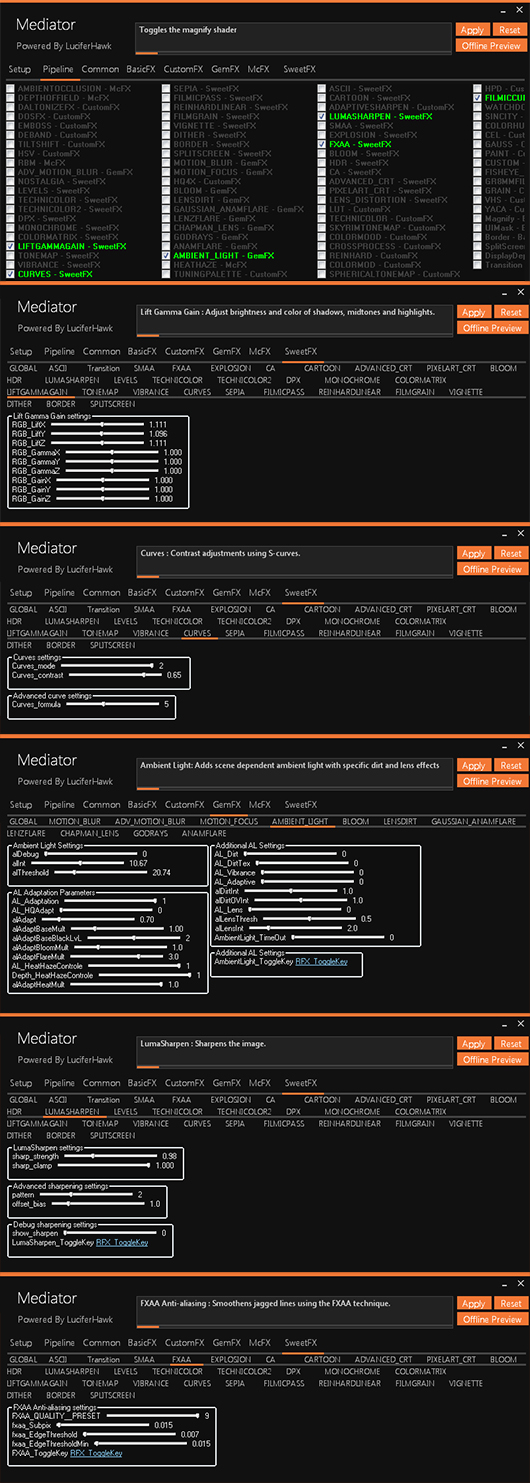Adjust the alLensThresh slider
The width and height of the screenshot is (530, 1483).
click(309, 918)
